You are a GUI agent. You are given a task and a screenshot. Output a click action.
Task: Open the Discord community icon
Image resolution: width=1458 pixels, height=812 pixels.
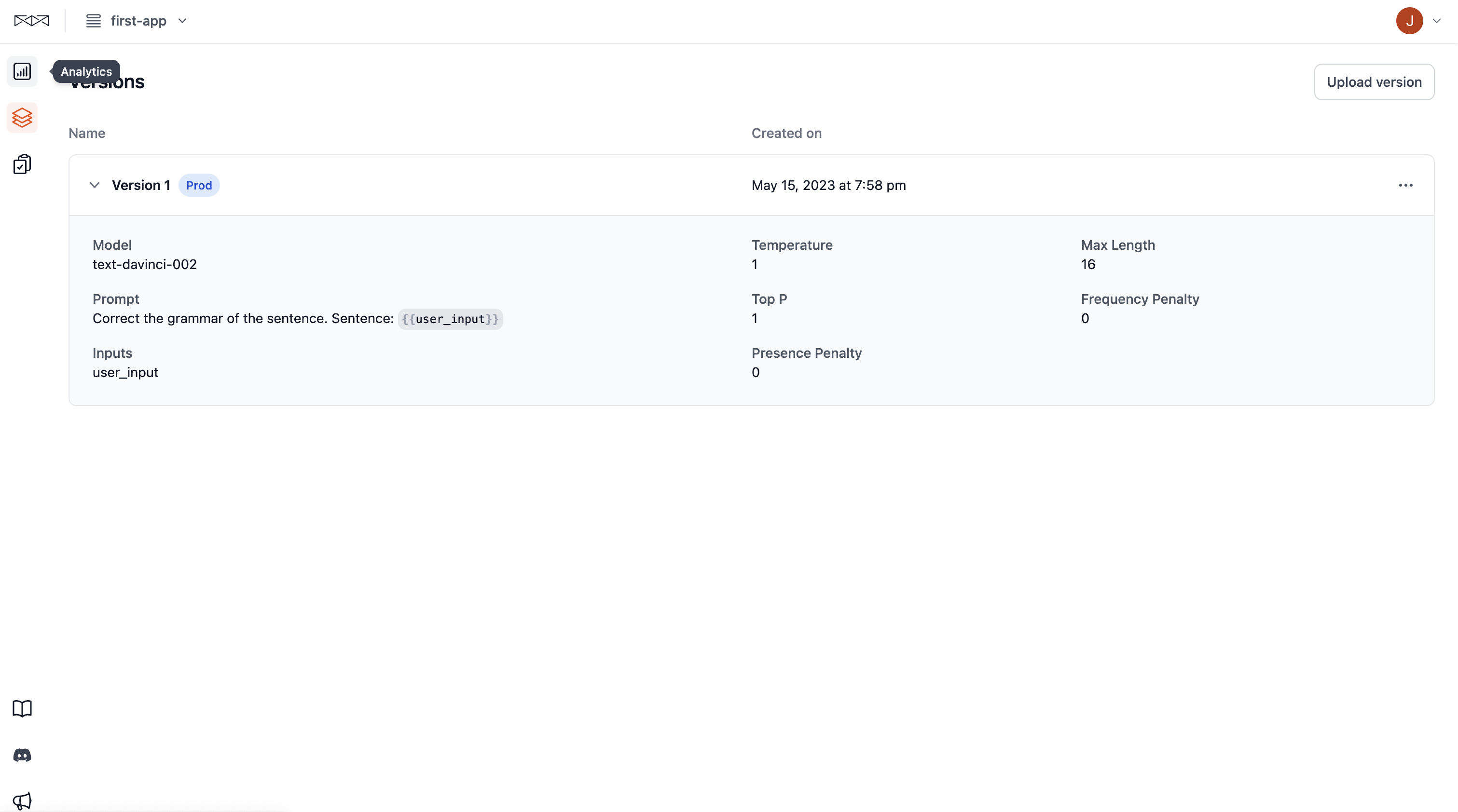pos(22,755)
